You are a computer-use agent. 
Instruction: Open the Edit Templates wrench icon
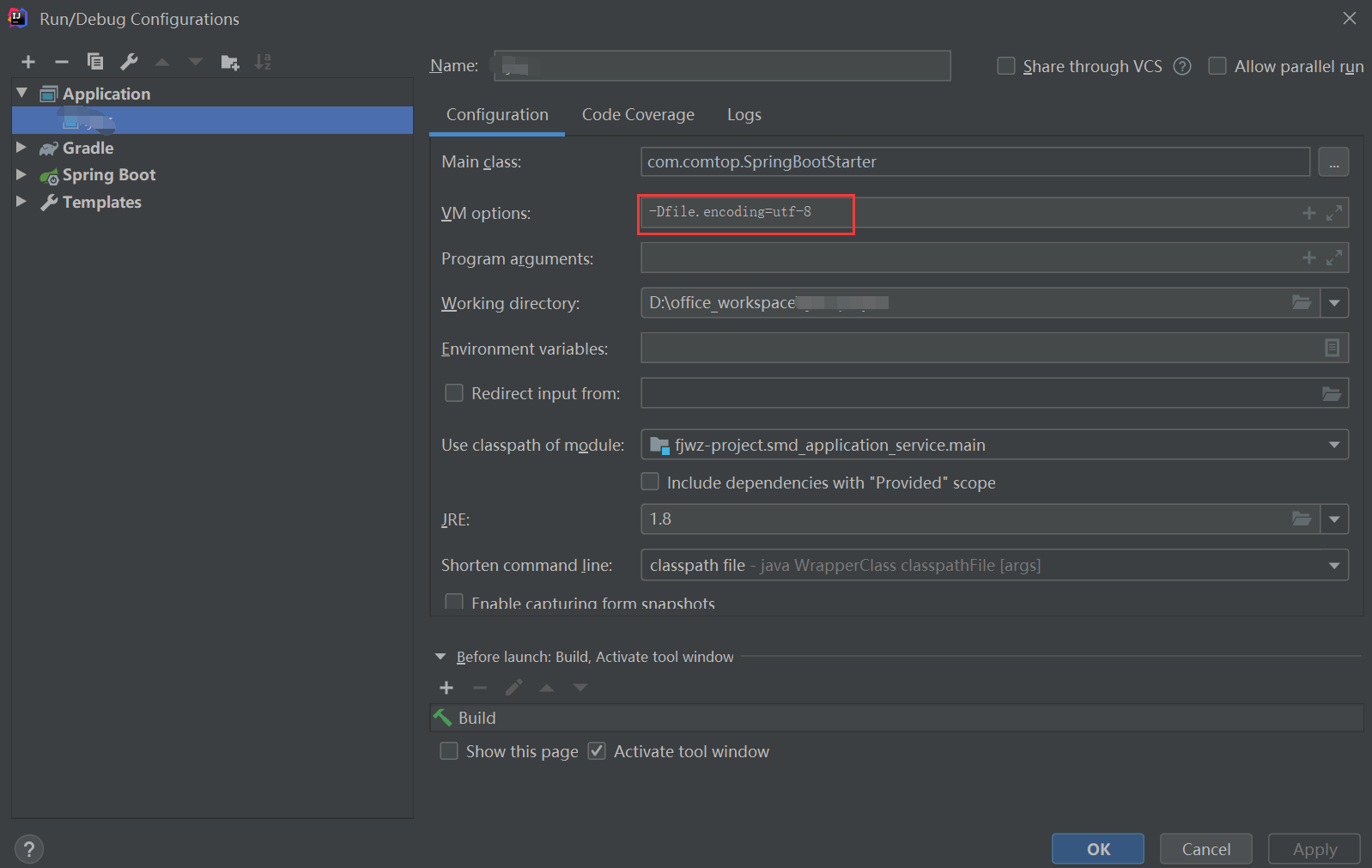pos(129,62)
